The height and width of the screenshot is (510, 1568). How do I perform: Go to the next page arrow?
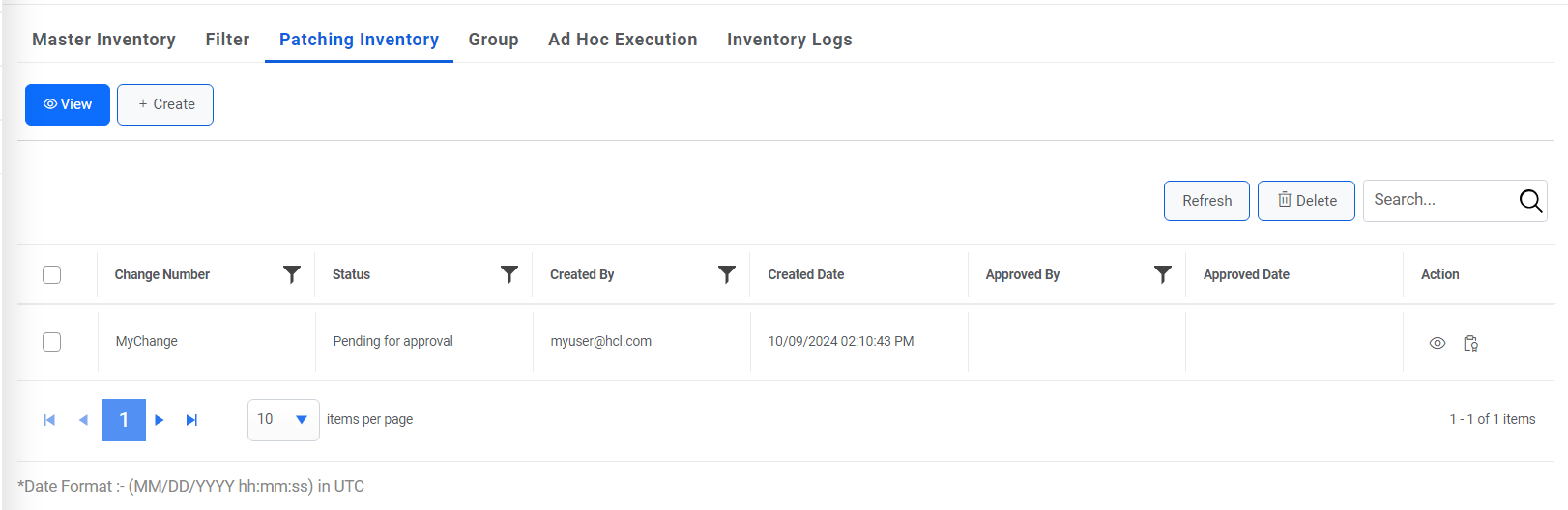(x=160, y=420)
